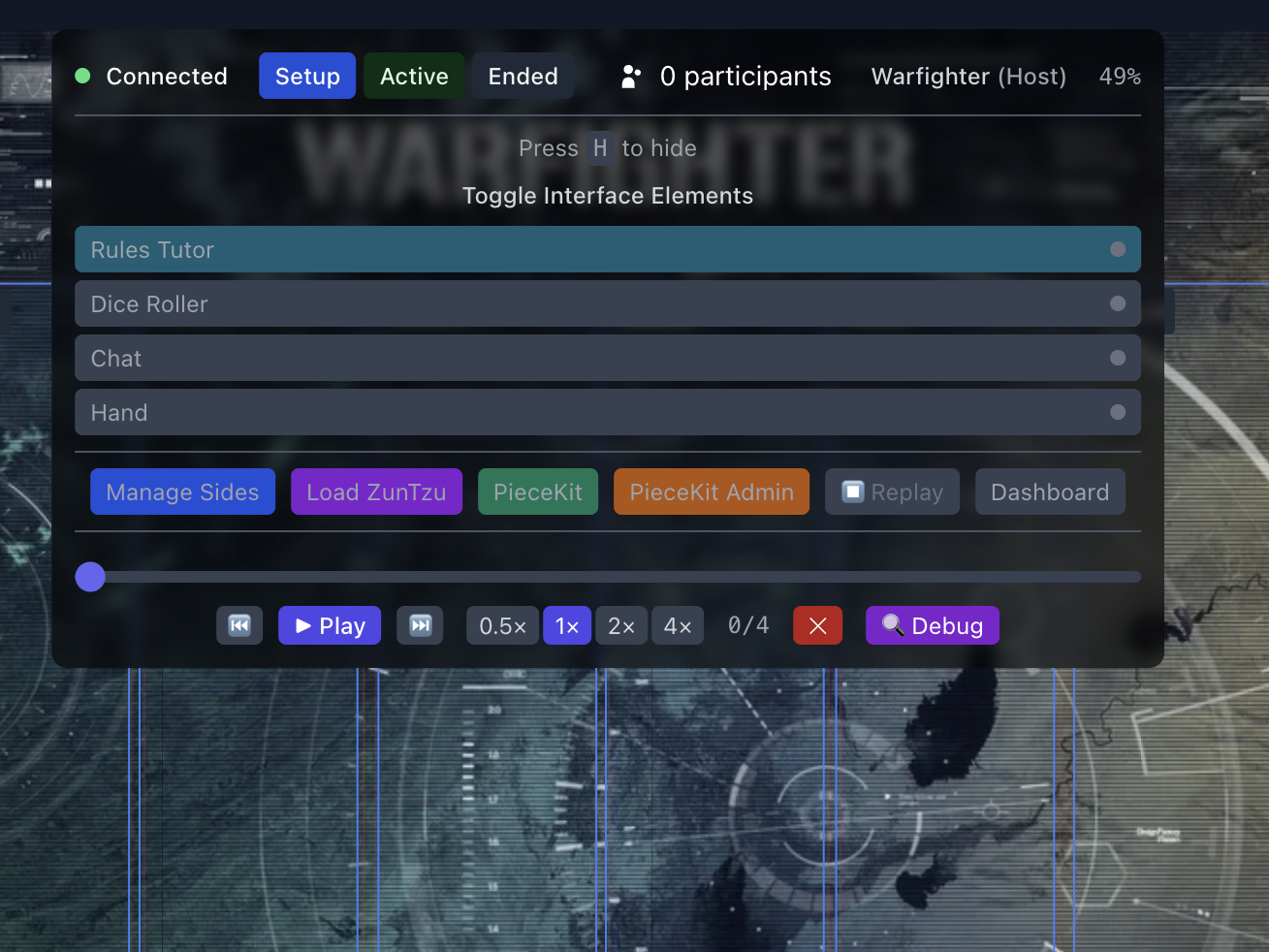1269x952 pixels.
Task: Open Manage Sides
Action: pyautogui.click(x=182, y=492)
